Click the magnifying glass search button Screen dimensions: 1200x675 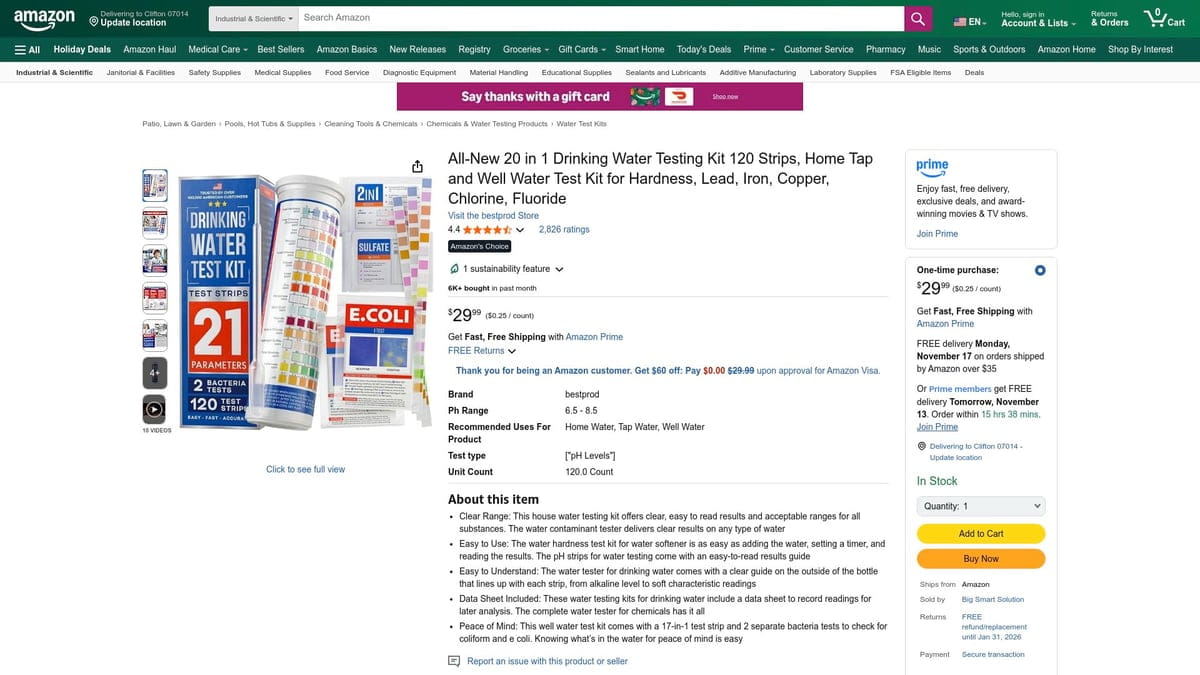[918, 18]
